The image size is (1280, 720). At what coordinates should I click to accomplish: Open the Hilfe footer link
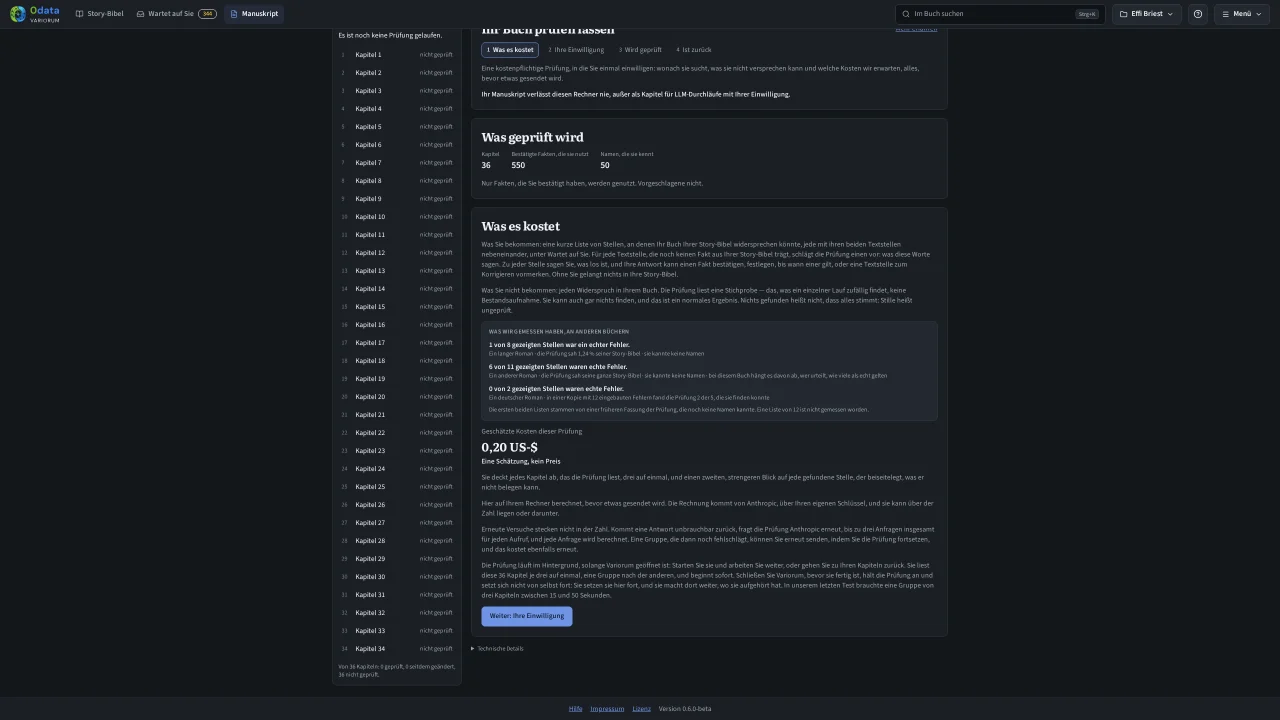(575, 709)
